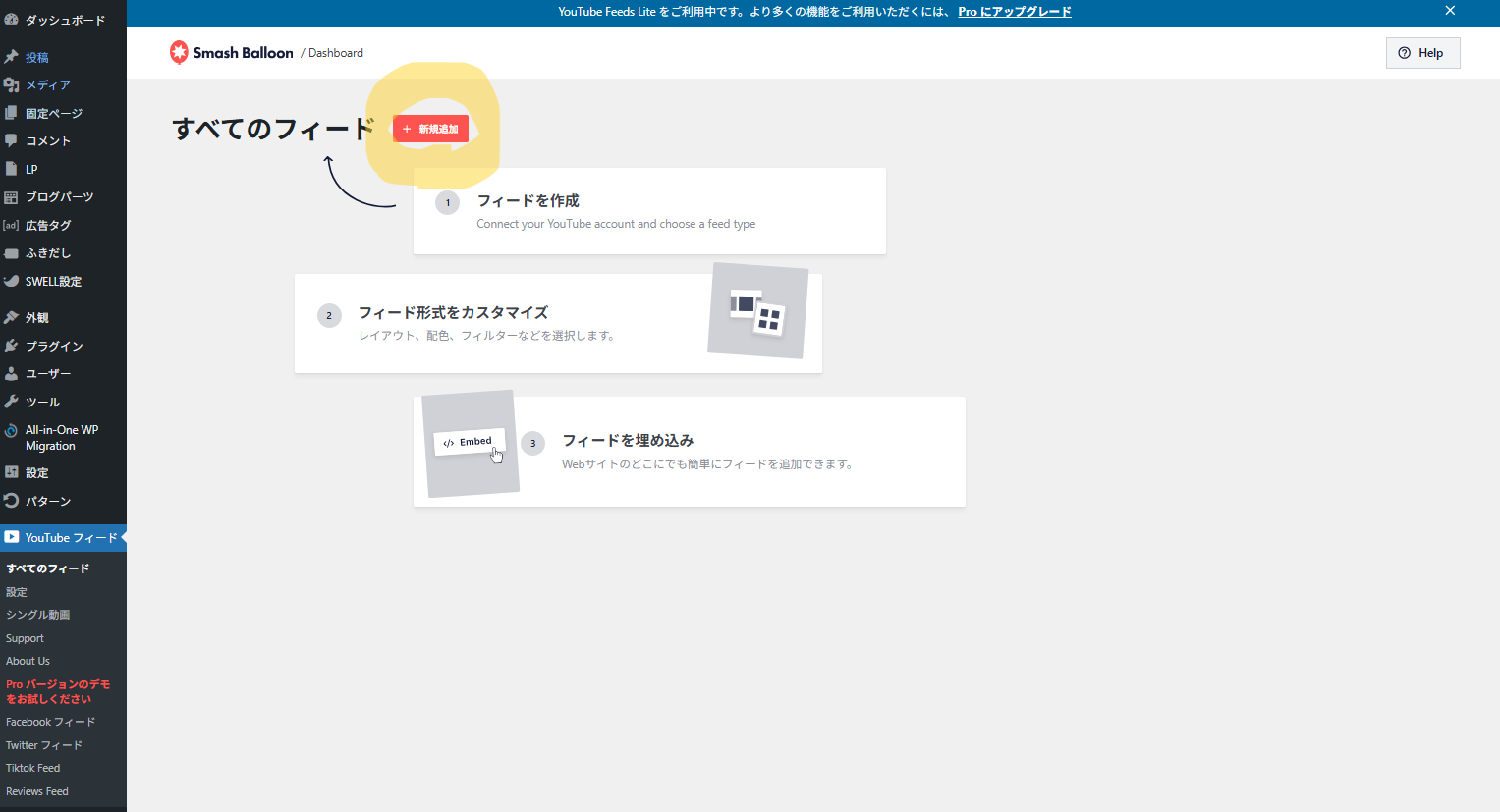Click the Embed illustration thumbnail

(470, 443)
